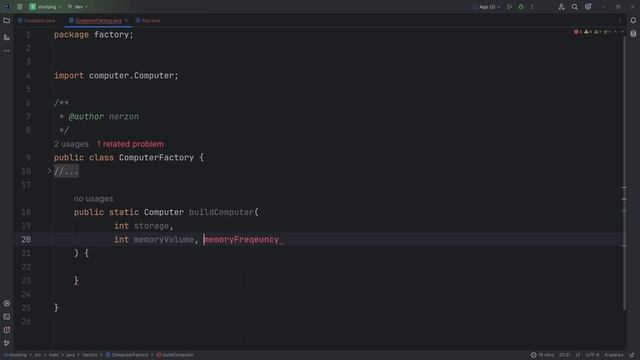The image size is (640, 360).
Task: Go to next highlighted problem arrow
Action: [622, 31]
